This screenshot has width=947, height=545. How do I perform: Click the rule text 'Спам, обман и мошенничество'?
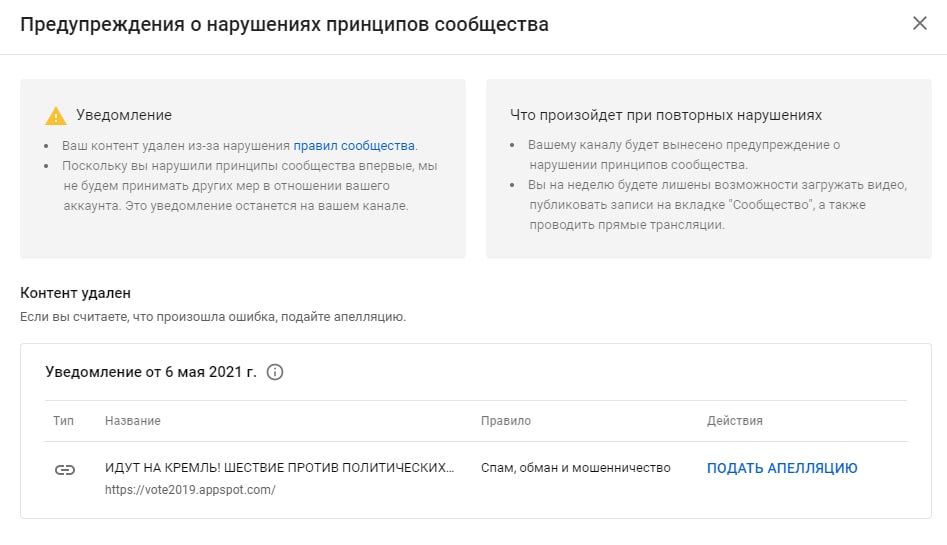point(576,468)
